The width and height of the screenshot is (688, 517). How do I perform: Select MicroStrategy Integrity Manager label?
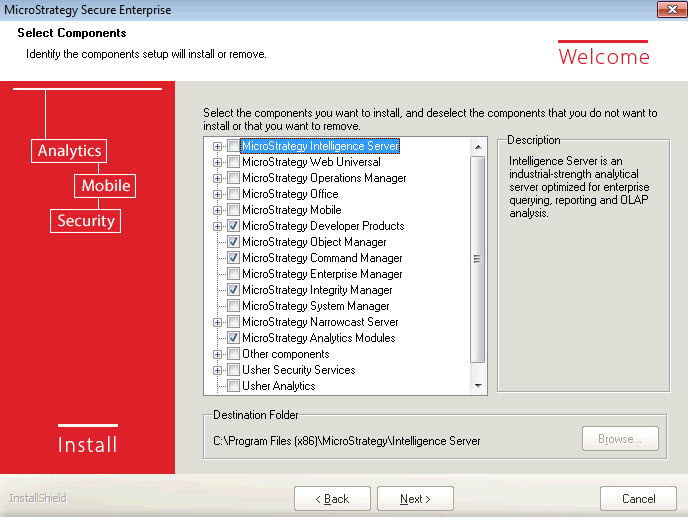(317, 290)
